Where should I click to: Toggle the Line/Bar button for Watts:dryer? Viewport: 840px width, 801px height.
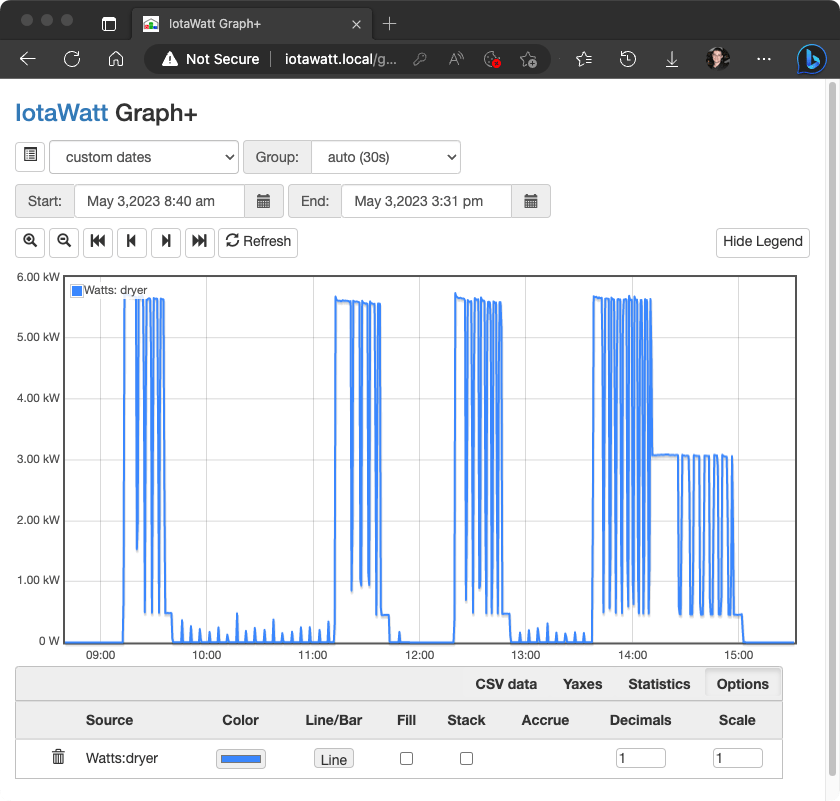click(x=334, y=759)
